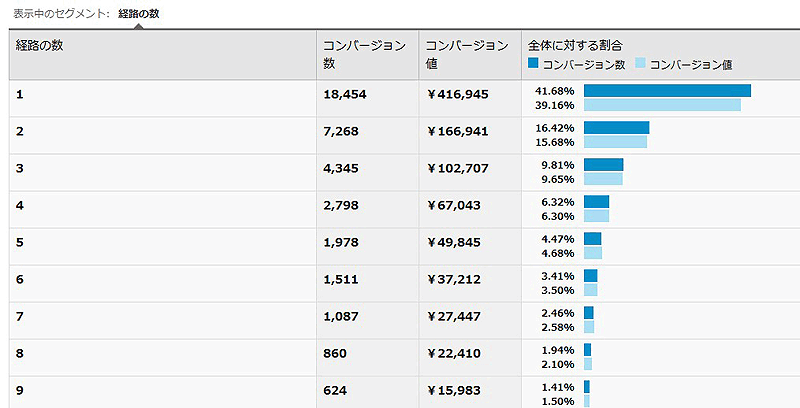
Task: Click the 16.42% conversion count bar
Action: click(x=616, y=128)
